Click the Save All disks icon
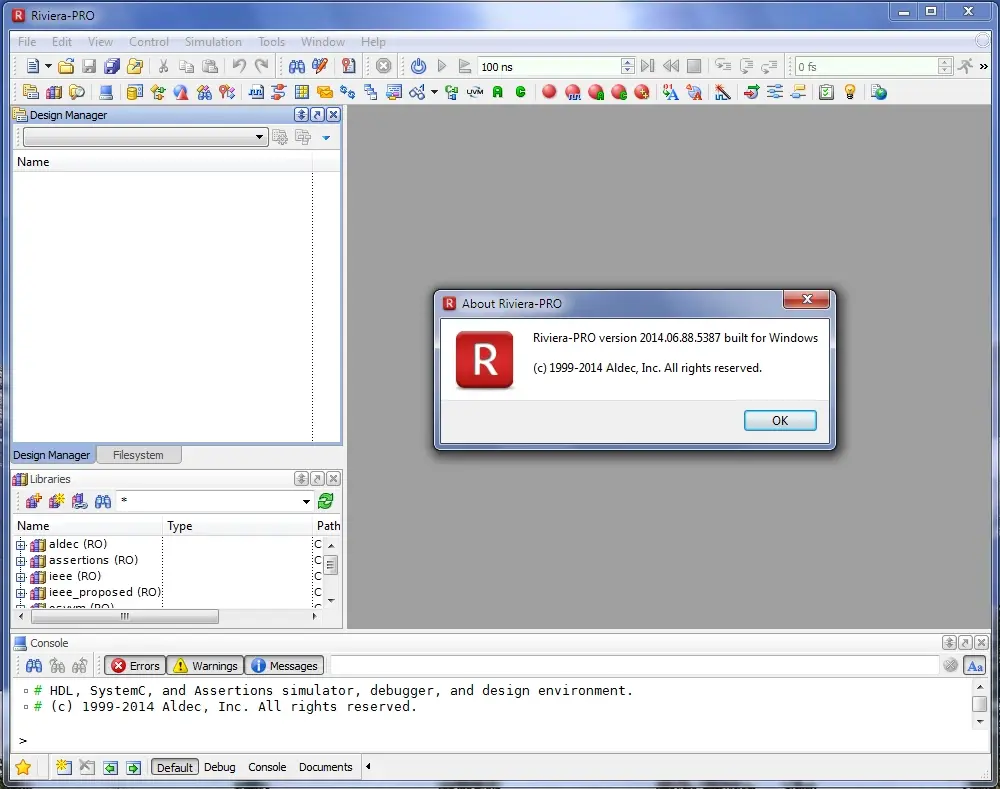The height and width of the screenshot is (789, 1000). 112,66
